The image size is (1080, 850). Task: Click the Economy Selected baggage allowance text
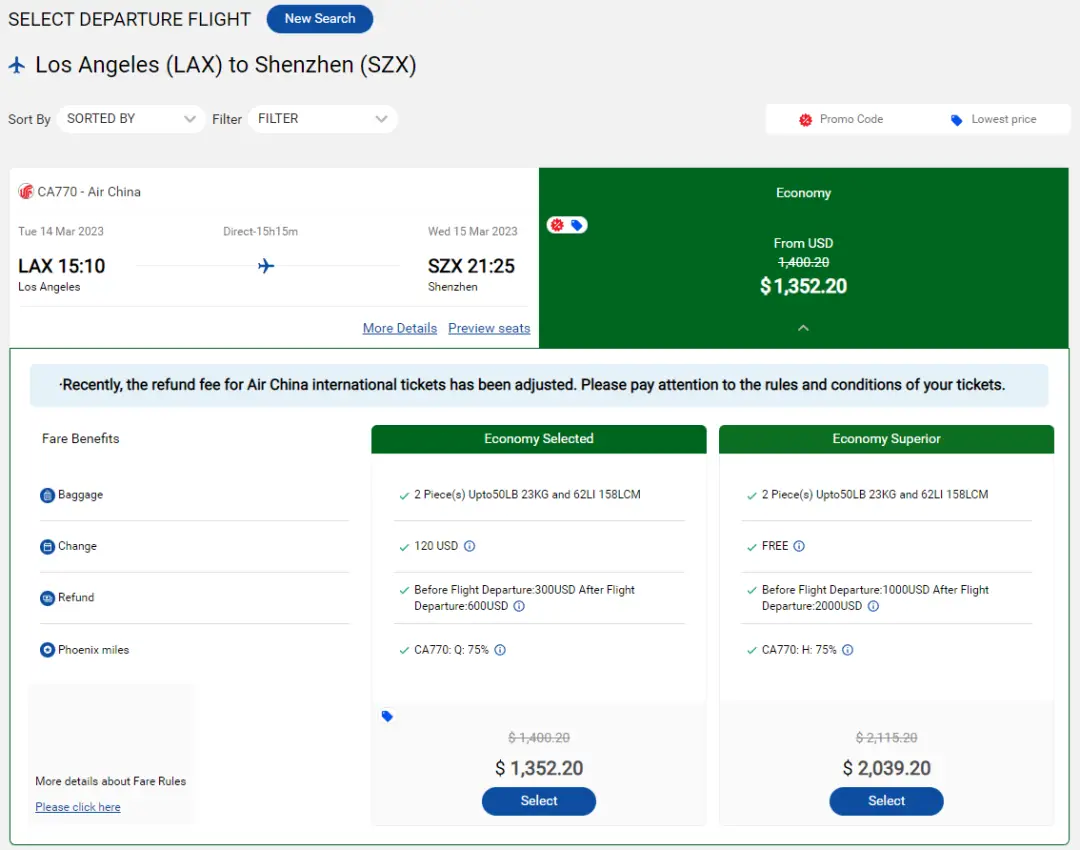coord(527,495)
